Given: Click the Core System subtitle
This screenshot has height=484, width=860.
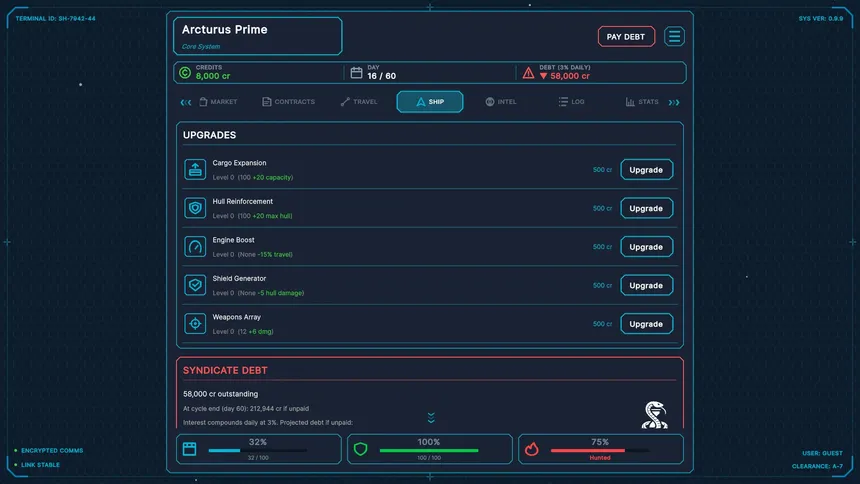Looking at the screenshot, I should point(201,47).
